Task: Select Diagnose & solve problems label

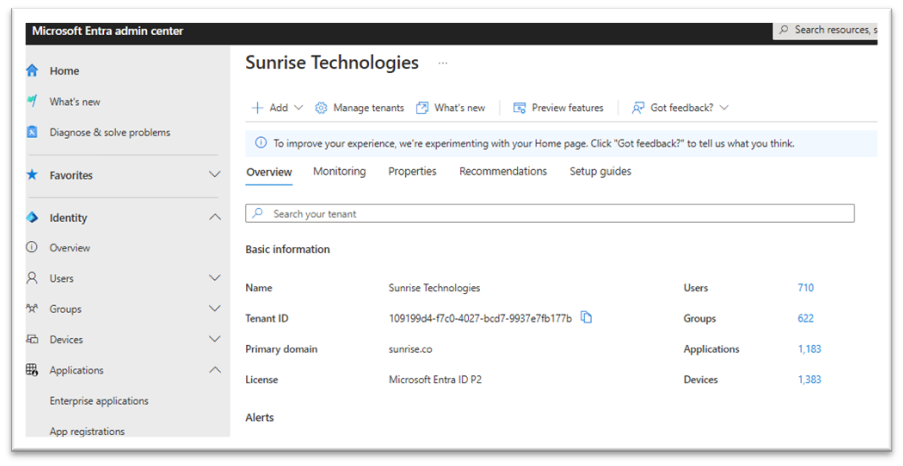Action: [110, 132]
